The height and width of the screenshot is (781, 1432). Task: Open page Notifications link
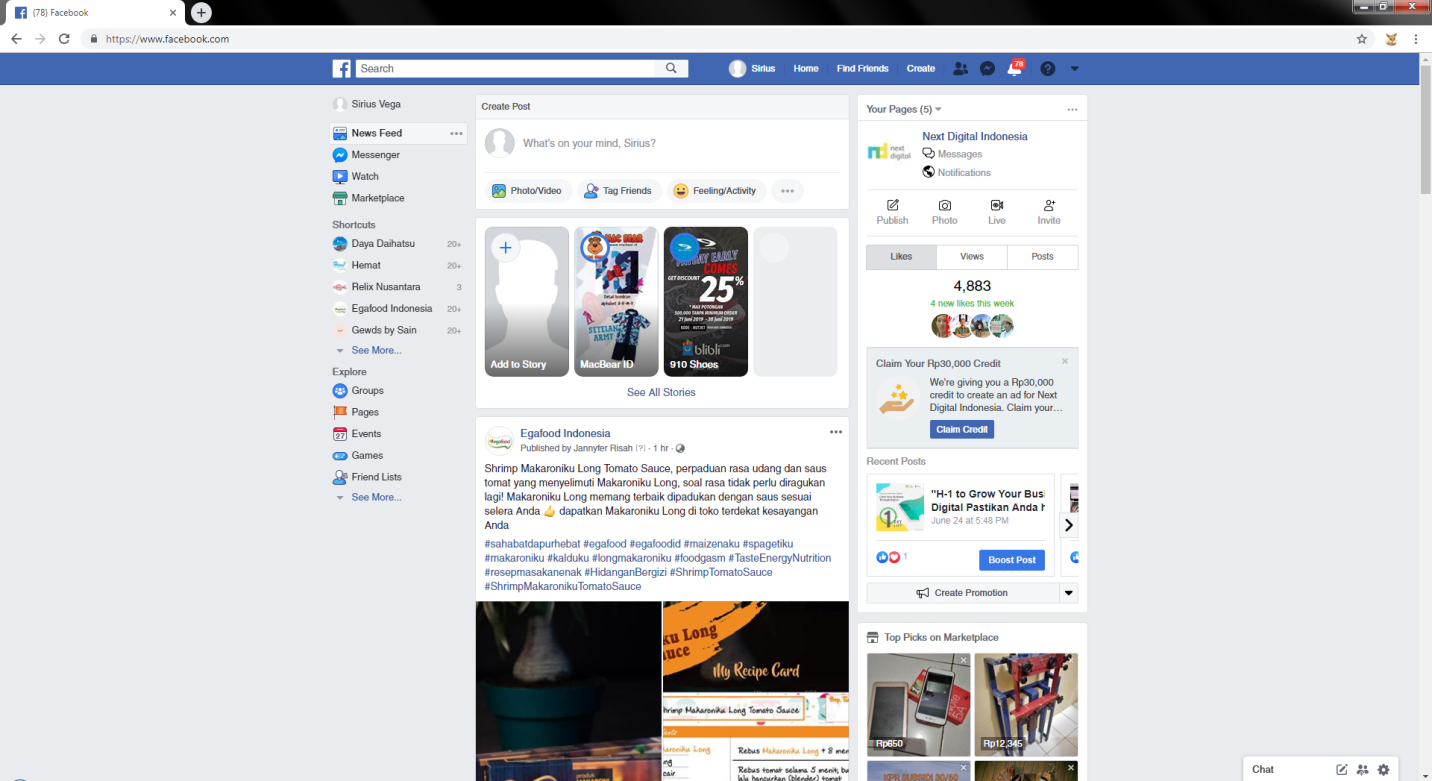[x=957, y=172]
